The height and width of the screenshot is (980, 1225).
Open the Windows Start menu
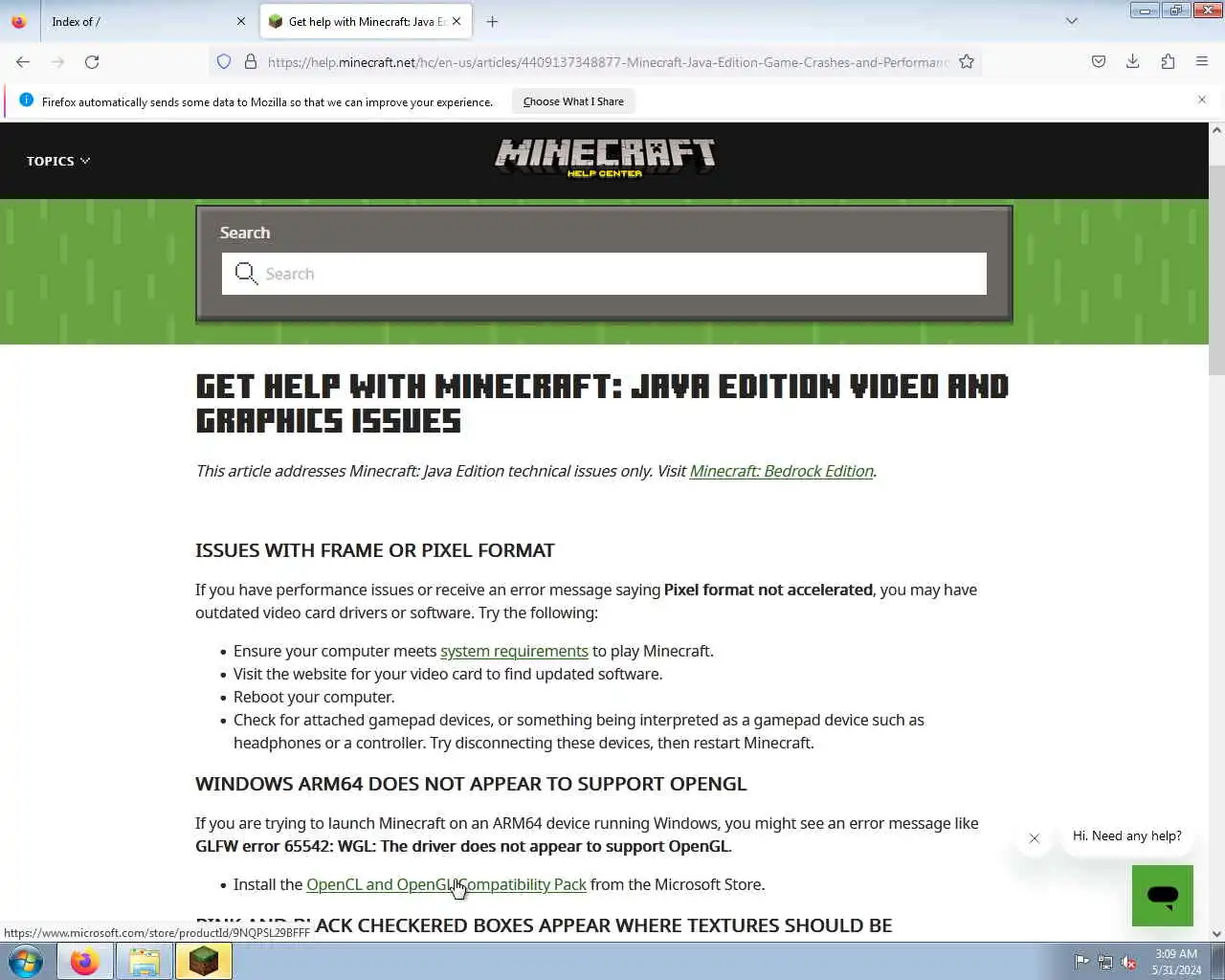[x=26, y=961]
